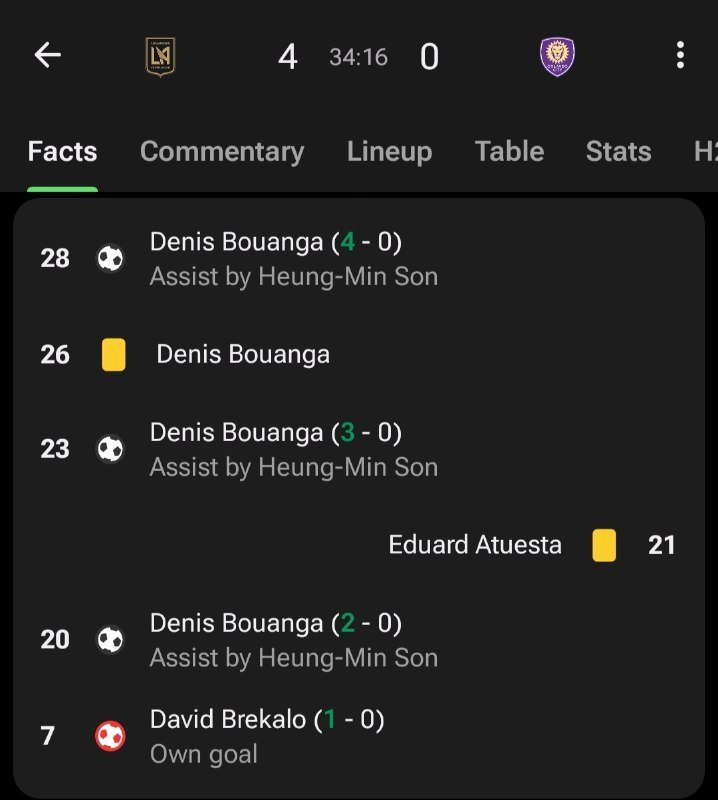This screenshot has width=718, height=800.
Task: Tap the back arrow icon
Action: pyautogui.click(x=48, y=56)
